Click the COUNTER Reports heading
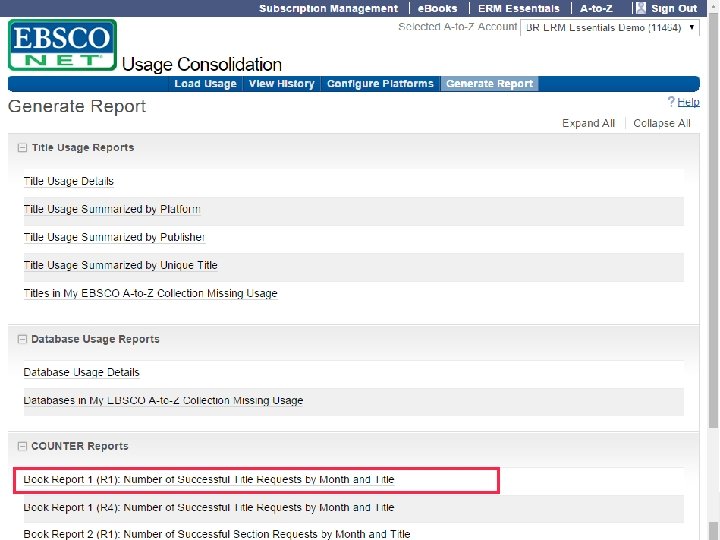 click(79, 446)
